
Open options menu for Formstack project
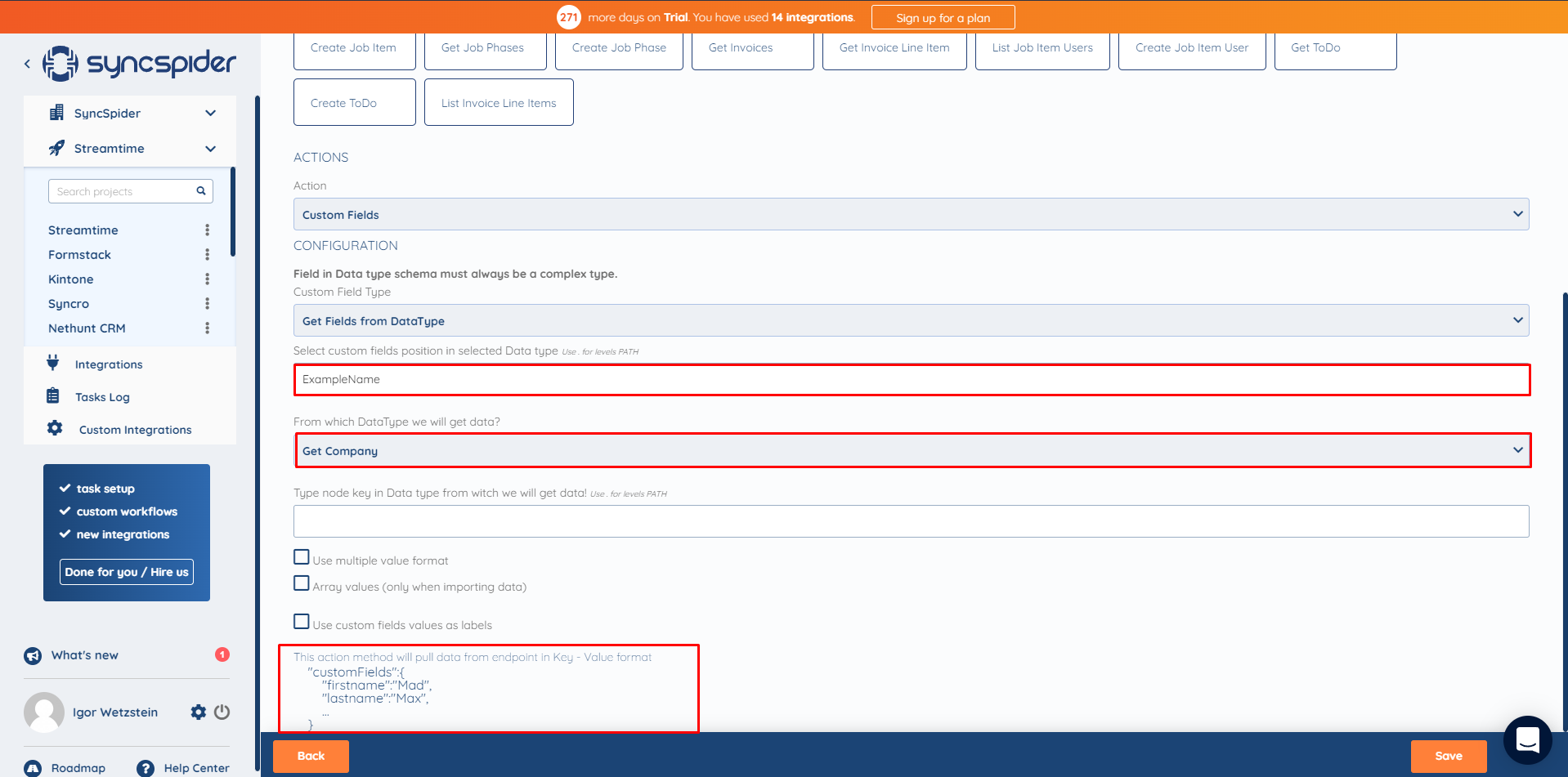(x=207, y=255)
